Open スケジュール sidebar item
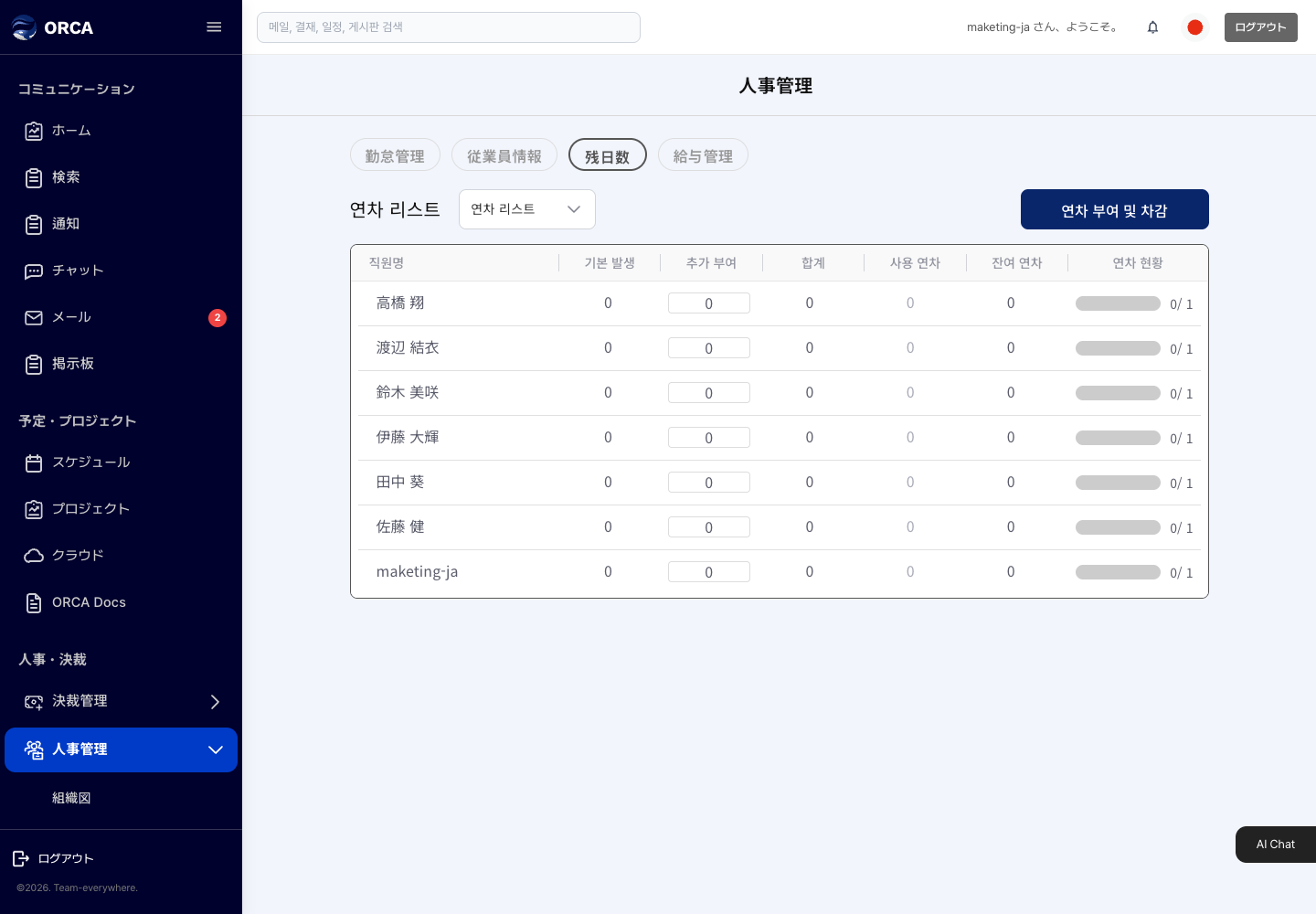Viewport: 1316px width, 914px height. pos(121,462)
